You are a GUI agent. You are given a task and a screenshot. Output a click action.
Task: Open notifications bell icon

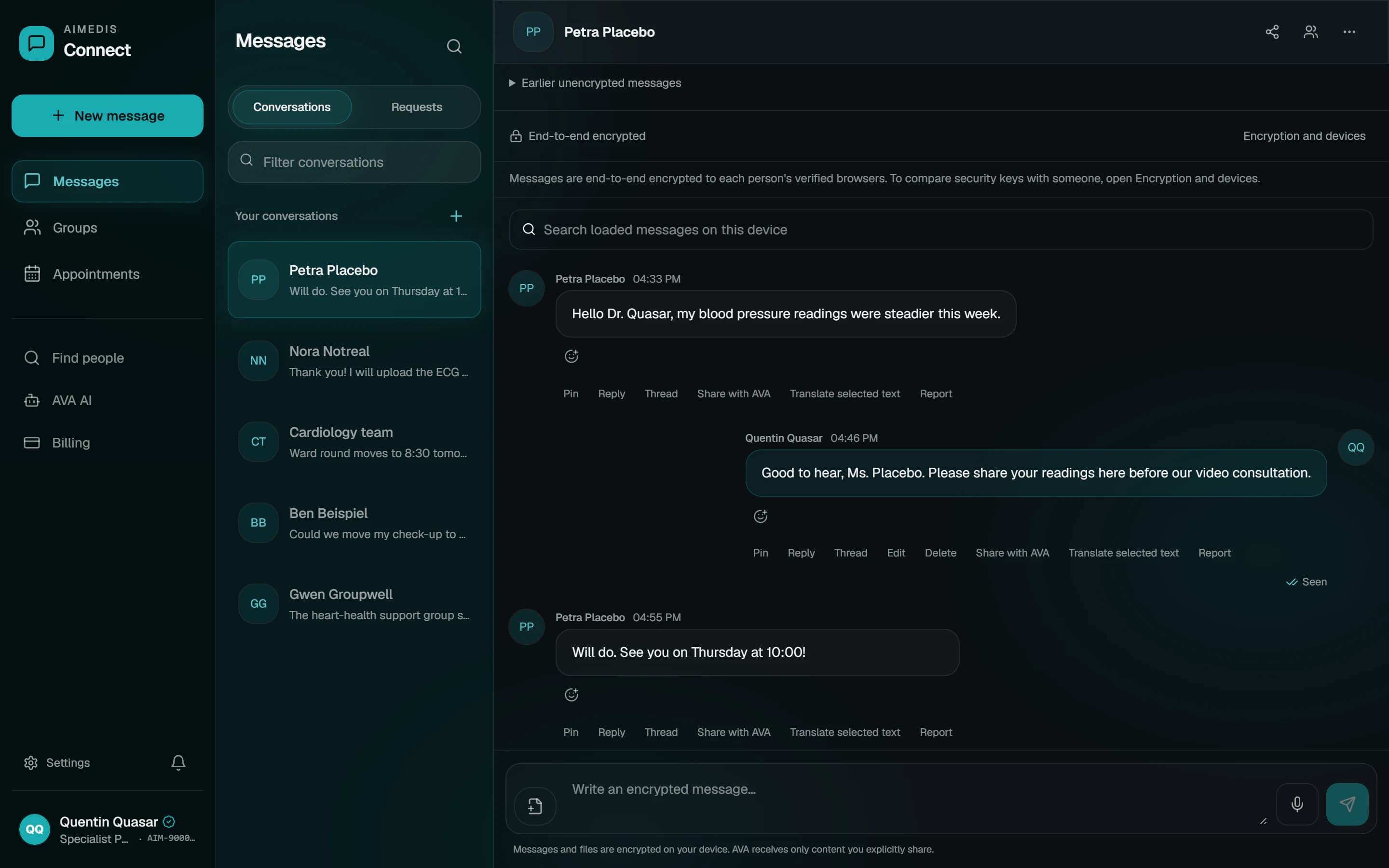(x=178, y=762)
